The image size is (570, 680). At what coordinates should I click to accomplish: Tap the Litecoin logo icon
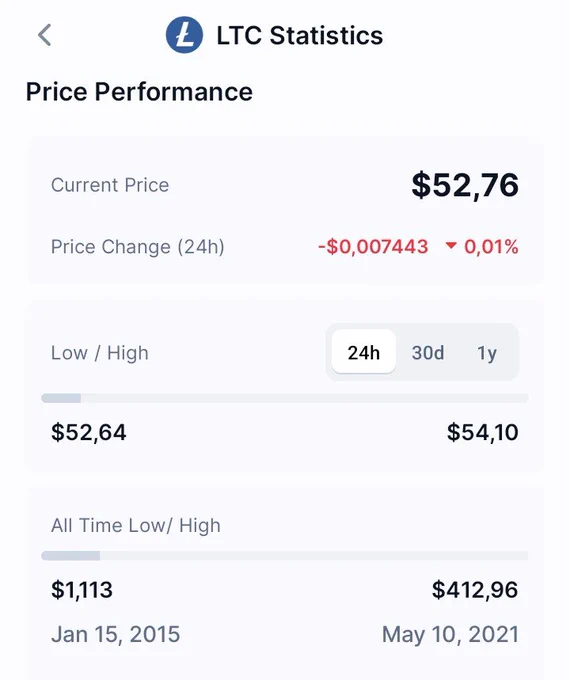184,35
